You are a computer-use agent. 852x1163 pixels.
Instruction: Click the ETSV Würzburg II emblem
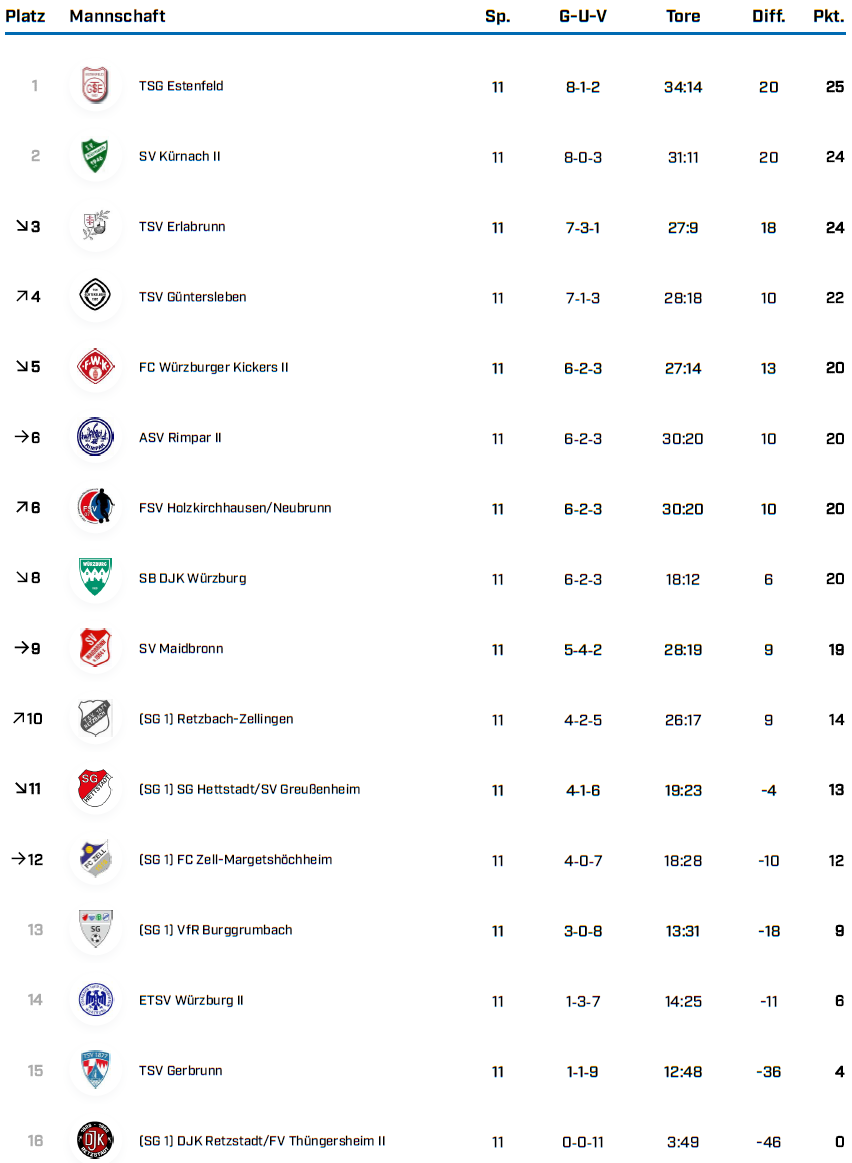pyautogui.click(x=96, y=1000)
